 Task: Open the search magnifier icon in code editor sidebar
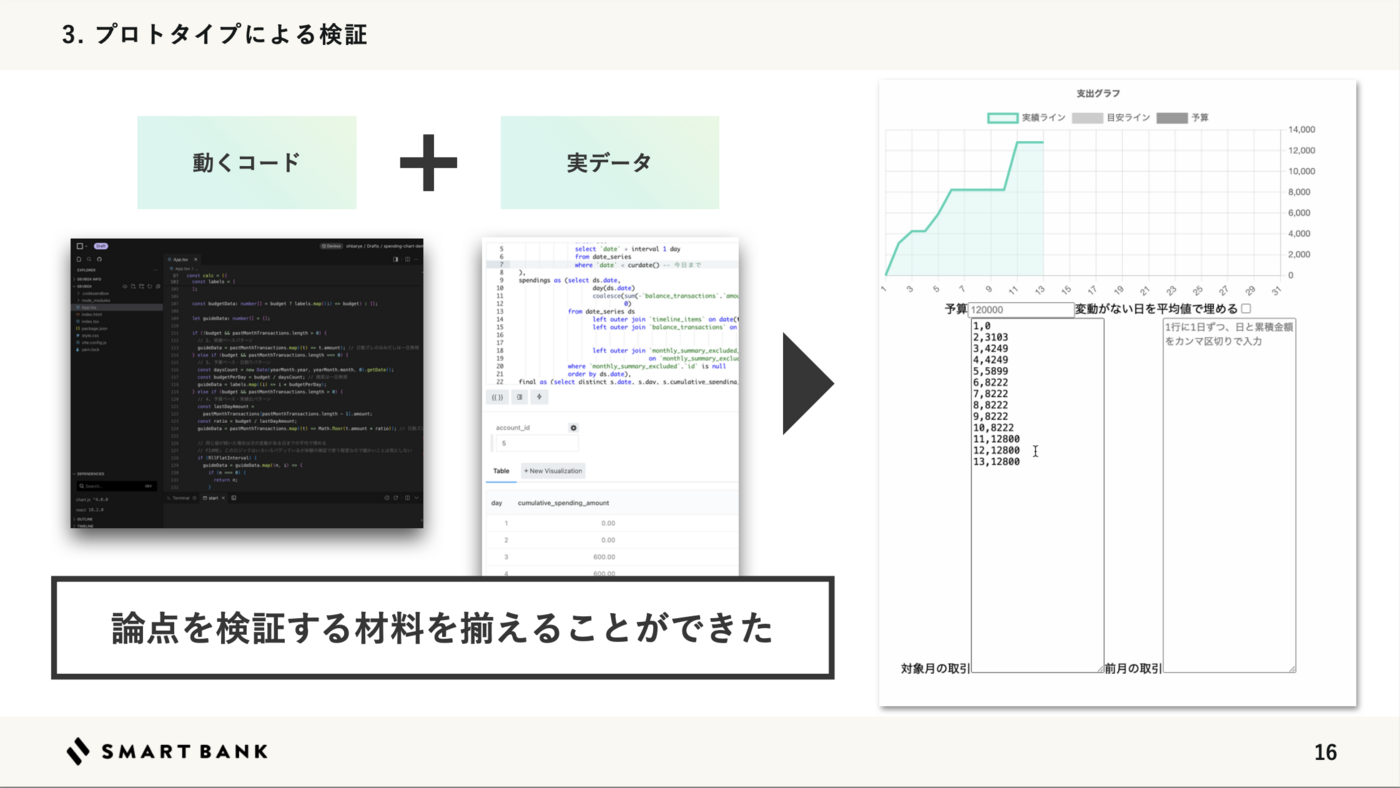click(x=89, y=259)
